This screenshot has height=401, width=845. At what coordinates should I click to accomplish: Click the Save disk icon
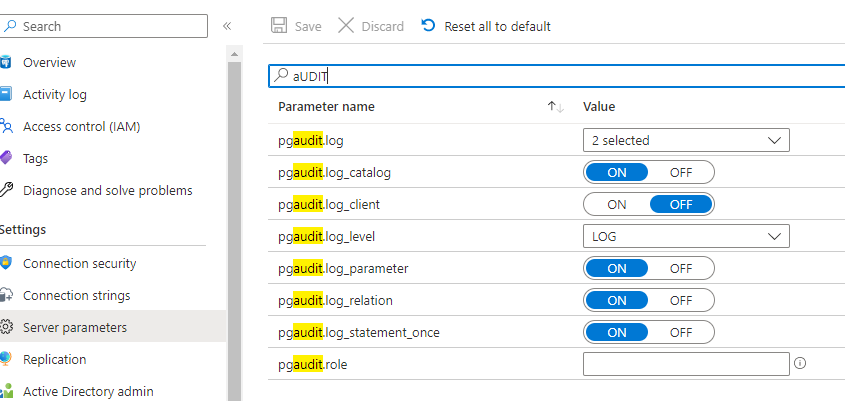point(279,26)
